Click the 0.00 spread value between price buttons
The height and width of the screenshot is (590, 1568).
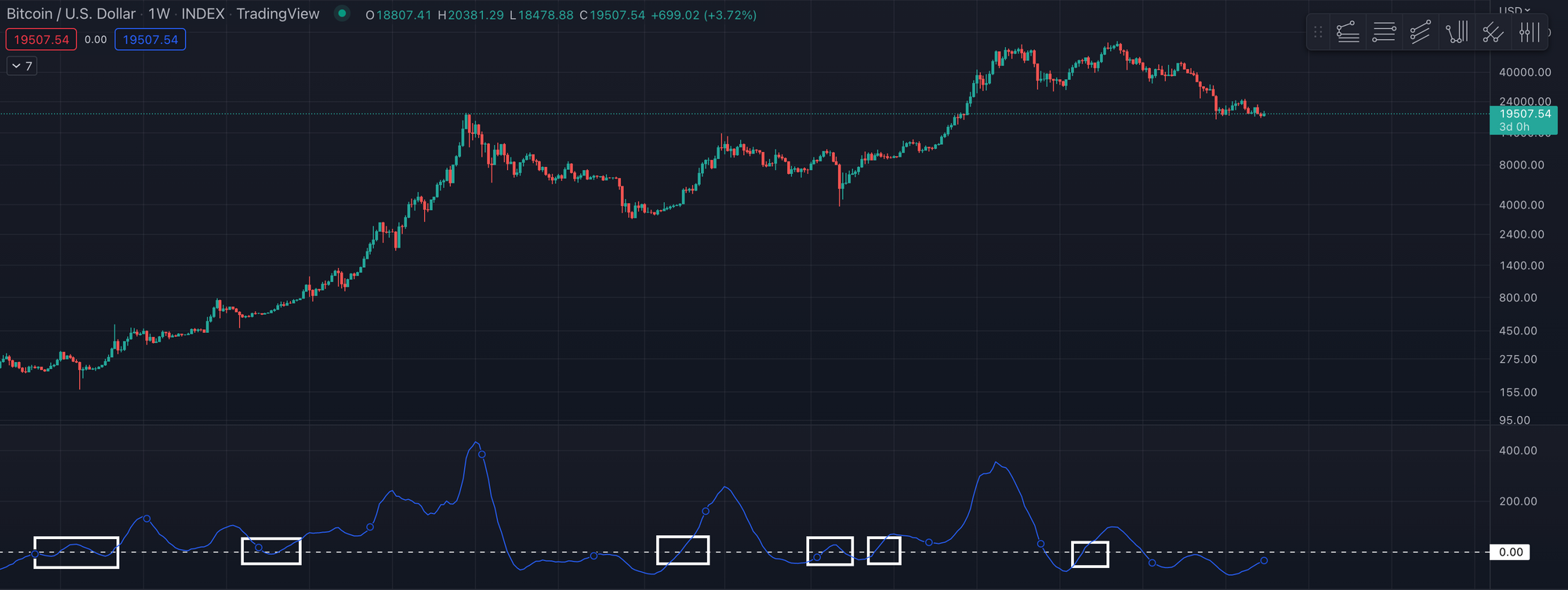[x=96, y=39]
